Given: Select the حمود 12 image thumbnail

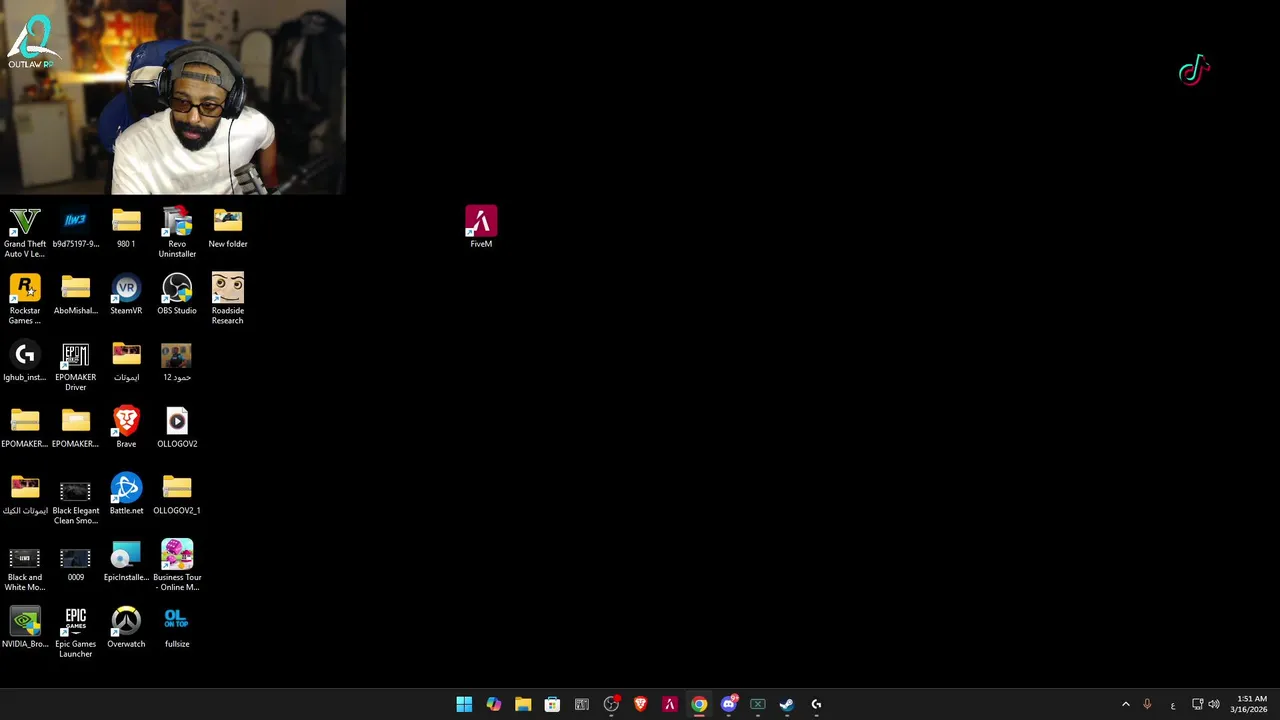Looking at the screenshot, I should [x=177, y=362].
